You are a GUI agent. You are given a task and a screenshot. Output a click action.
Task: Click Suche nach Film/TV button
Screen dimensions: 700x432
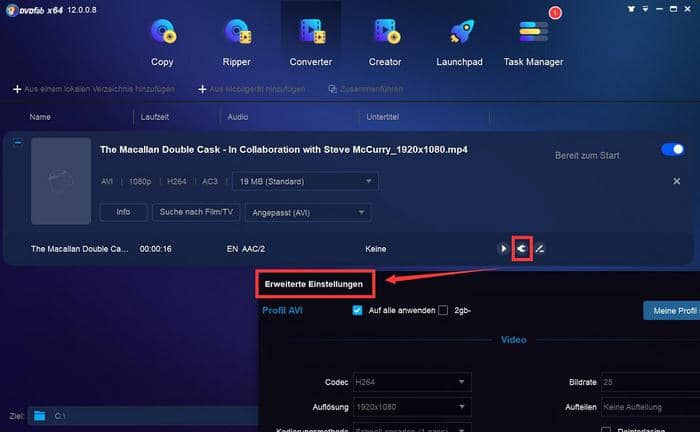click(196, 212)
